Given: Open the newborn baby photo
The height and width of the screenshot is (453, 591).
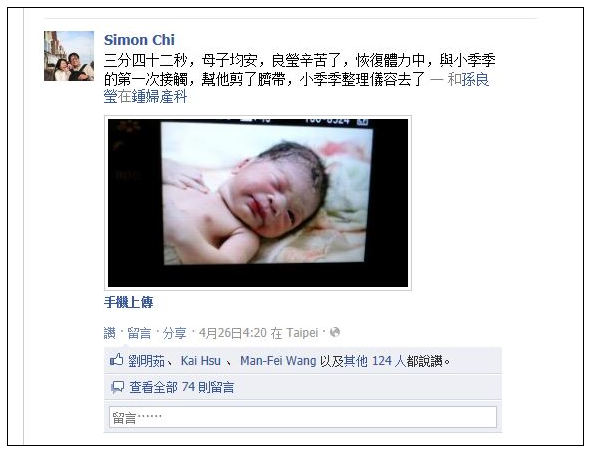Looking at the screenshot, I should [258, 203].
